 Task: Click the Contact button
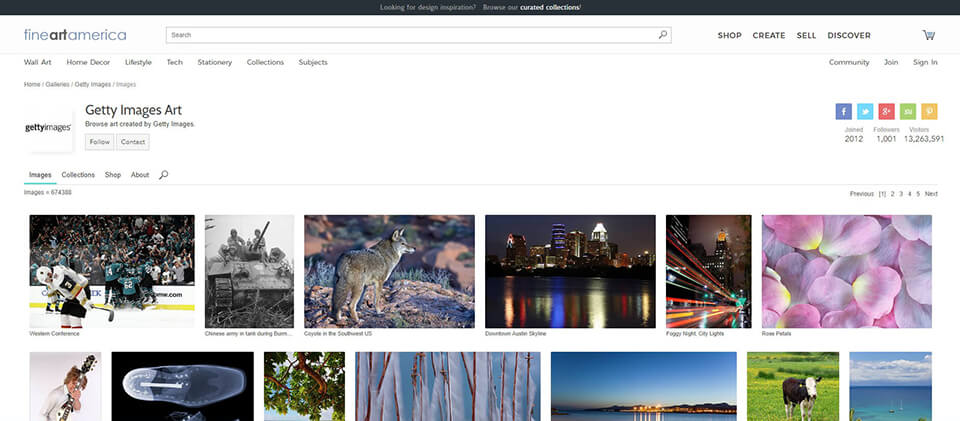pos(132,142)
